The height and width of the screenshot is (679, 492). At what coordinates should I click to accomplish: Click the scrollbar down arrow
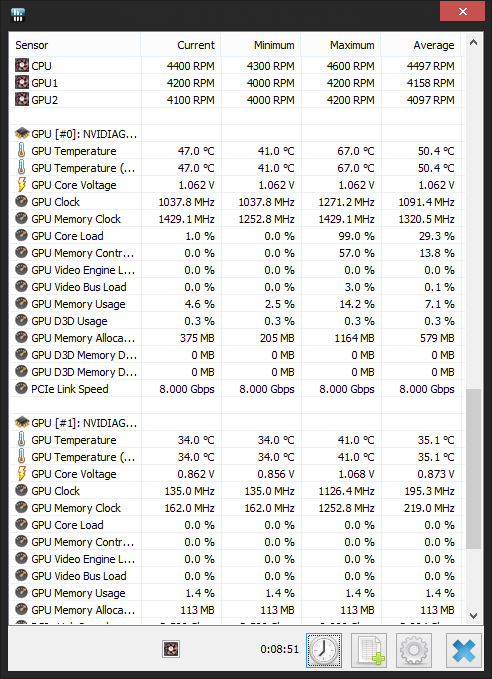[x=473, y=615]
